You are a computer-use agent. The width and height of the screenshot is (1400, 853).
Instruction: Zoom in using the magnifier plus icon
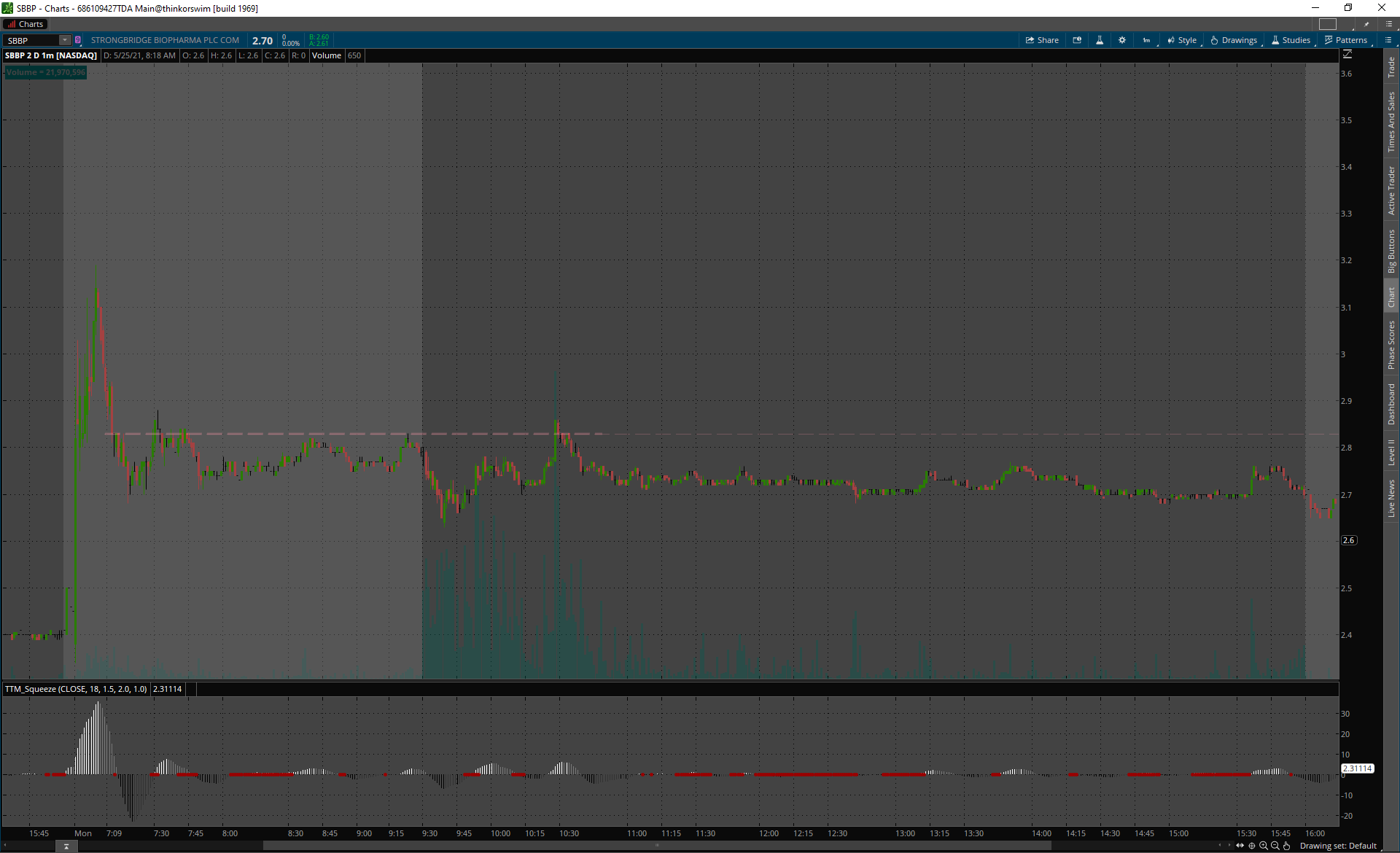pyautogui.click(x=1264, y=846)
